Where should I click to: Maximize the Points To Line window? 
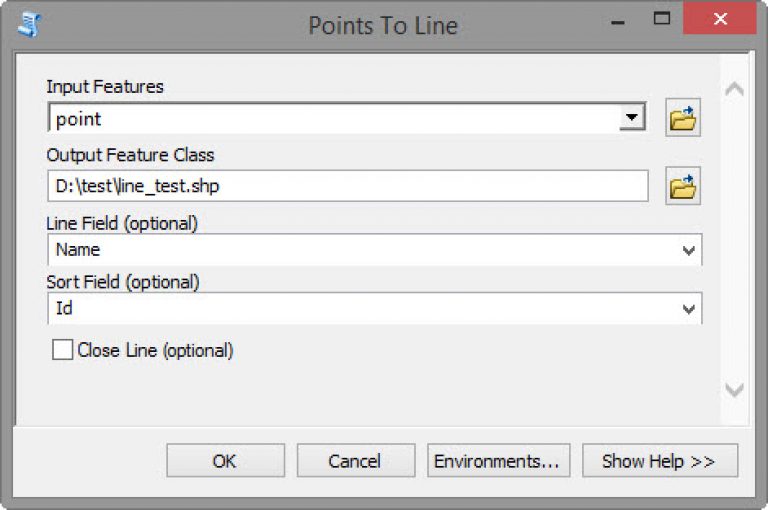pyautogui.click(x=662, y=19)
